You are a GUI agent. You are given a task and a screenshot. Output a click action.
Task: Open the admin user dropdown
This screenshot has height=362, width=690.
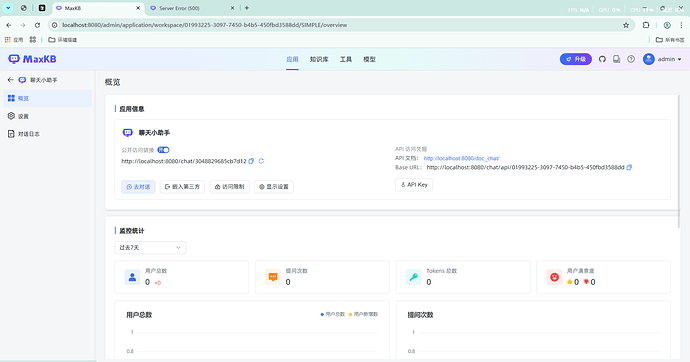pyautogui.click(x=662, y=59)
